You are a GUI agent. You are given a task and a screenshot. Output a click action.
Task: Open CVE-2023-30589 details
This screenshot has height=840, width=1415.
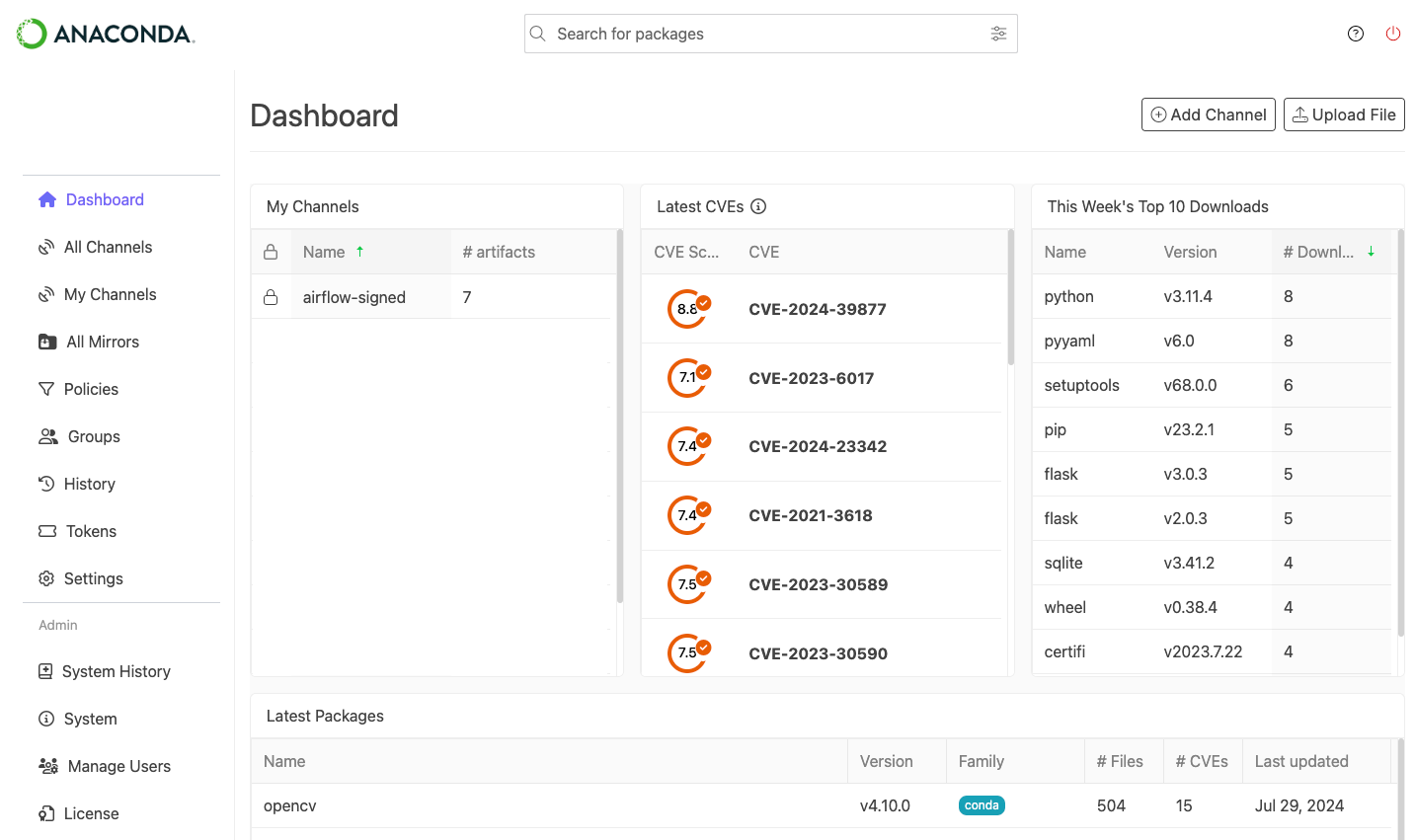819,584
